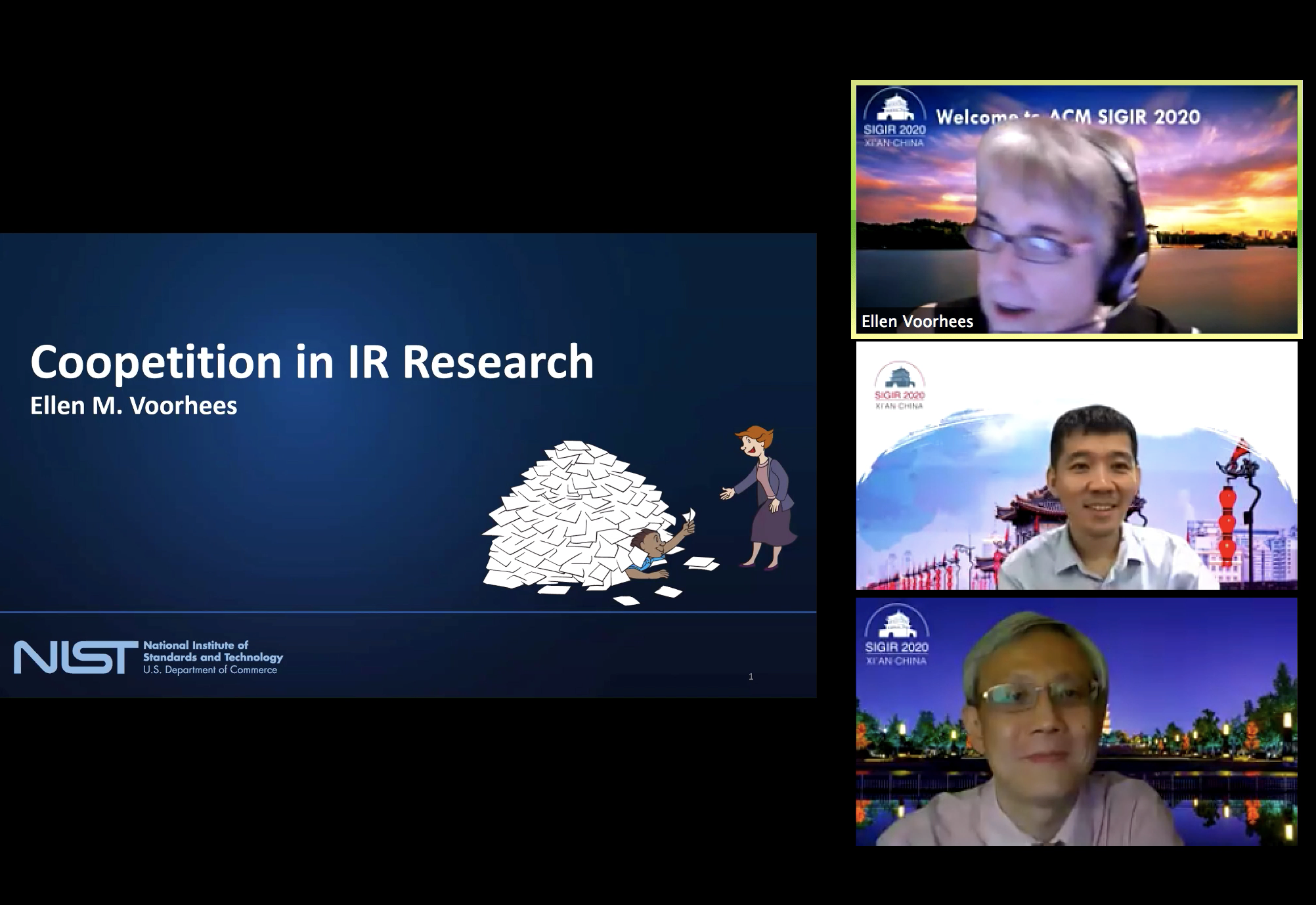The height and width of the screenshot is (905, 1316).
Task: Click the 'U.S. Department of Commerce' text
Action: (x=210, y=670)
